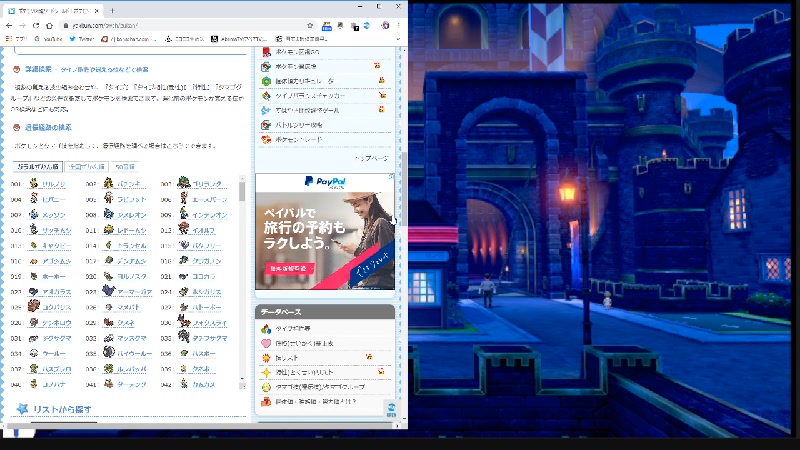Click the profile avatar in the toolbar
Viewport: 800px width, 450px height.
coord(385,25)
